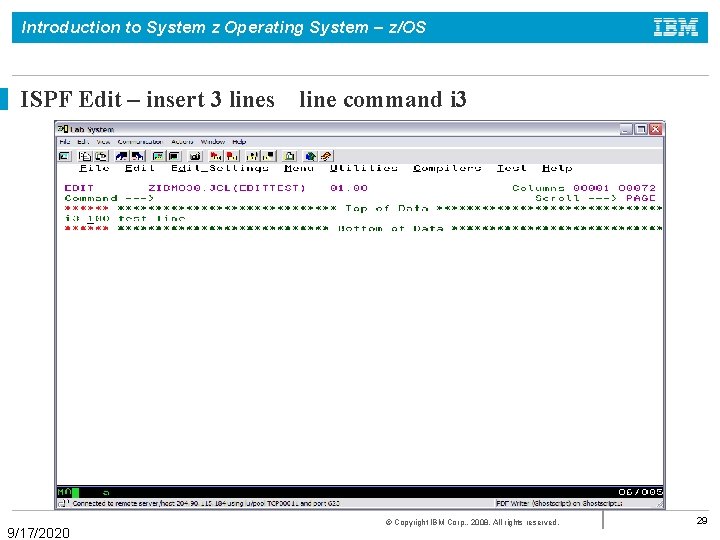The width and height of the screenshot is (720, 540).
Task: Open emulator Help menu beside Window
Action: [239, 142]
